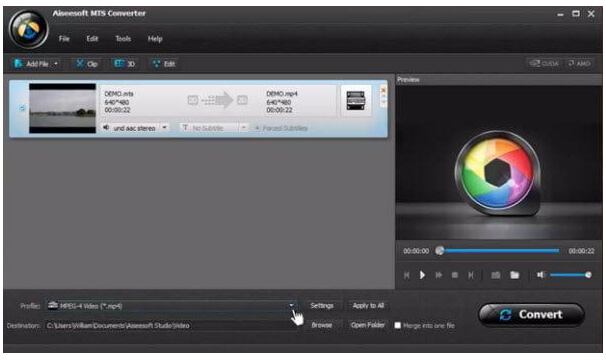Remove DEMO.mts with the orange X icon
Viewport: 606px width, 361px height.
[383, 90]
